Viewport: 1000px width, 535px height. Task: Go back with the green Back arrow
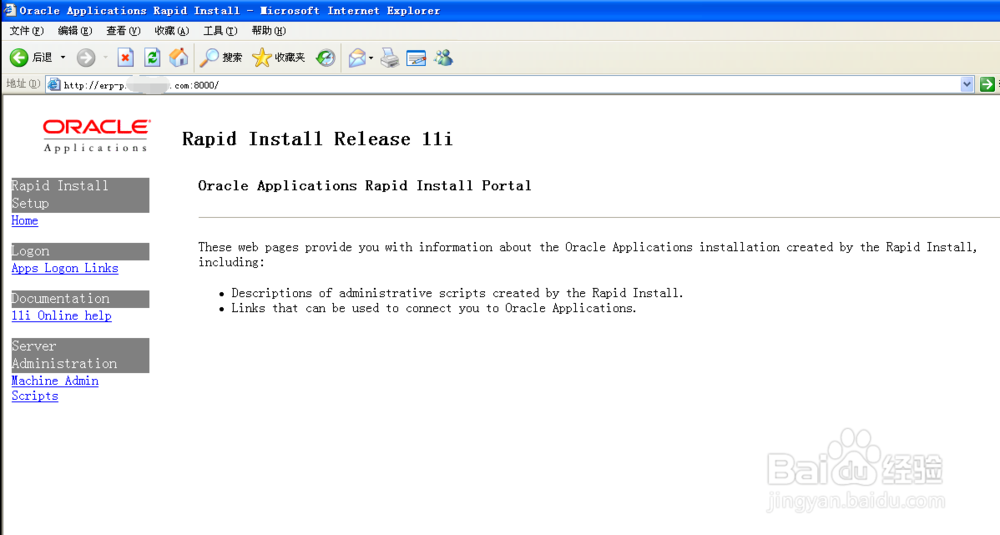point(19,58)
